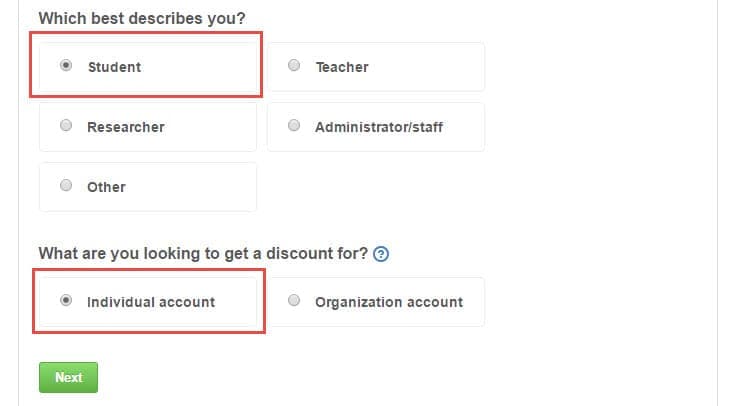This screenshot has height=406, width=734.
Task: Click the Individual account label text
Action: click(x=150, y=302)
